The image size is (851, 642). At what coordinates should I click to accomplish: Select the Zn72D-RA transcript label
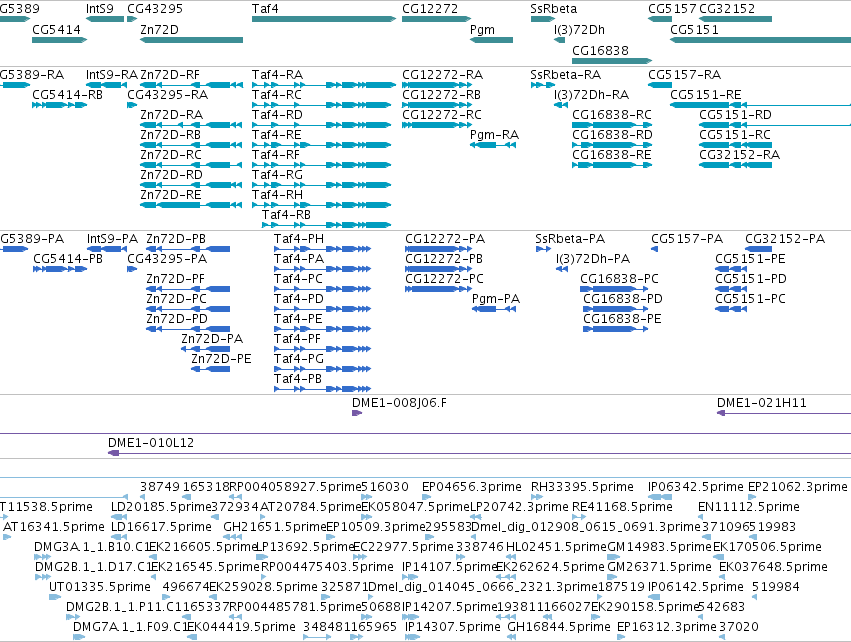pyautogui.click(x=172, y=115)
